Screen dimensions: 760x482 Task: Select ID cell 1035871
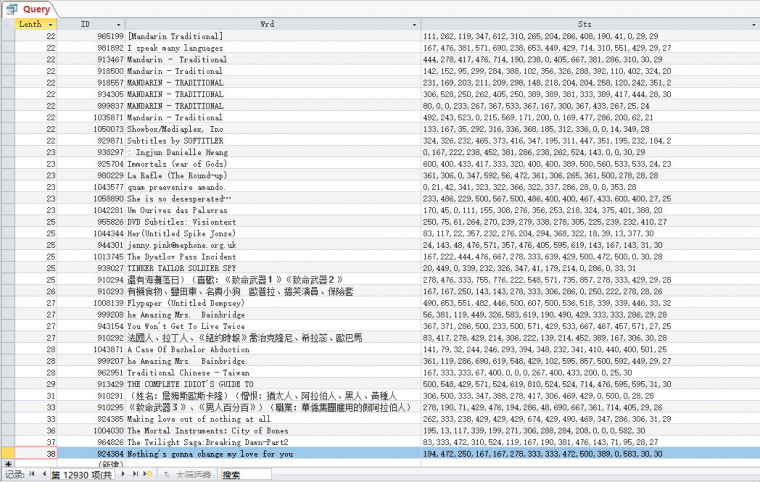point(91,117)
